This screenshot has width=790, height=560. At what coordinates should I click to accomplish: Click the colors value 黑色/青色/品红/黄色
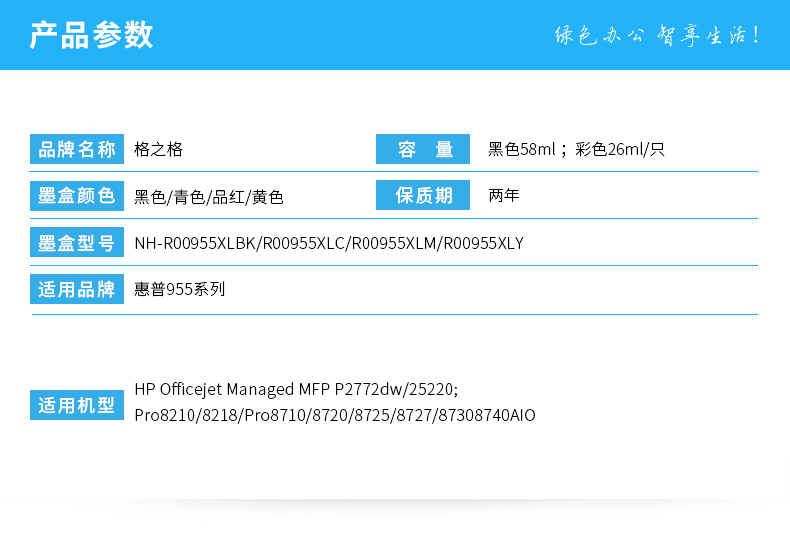[209, 197]
